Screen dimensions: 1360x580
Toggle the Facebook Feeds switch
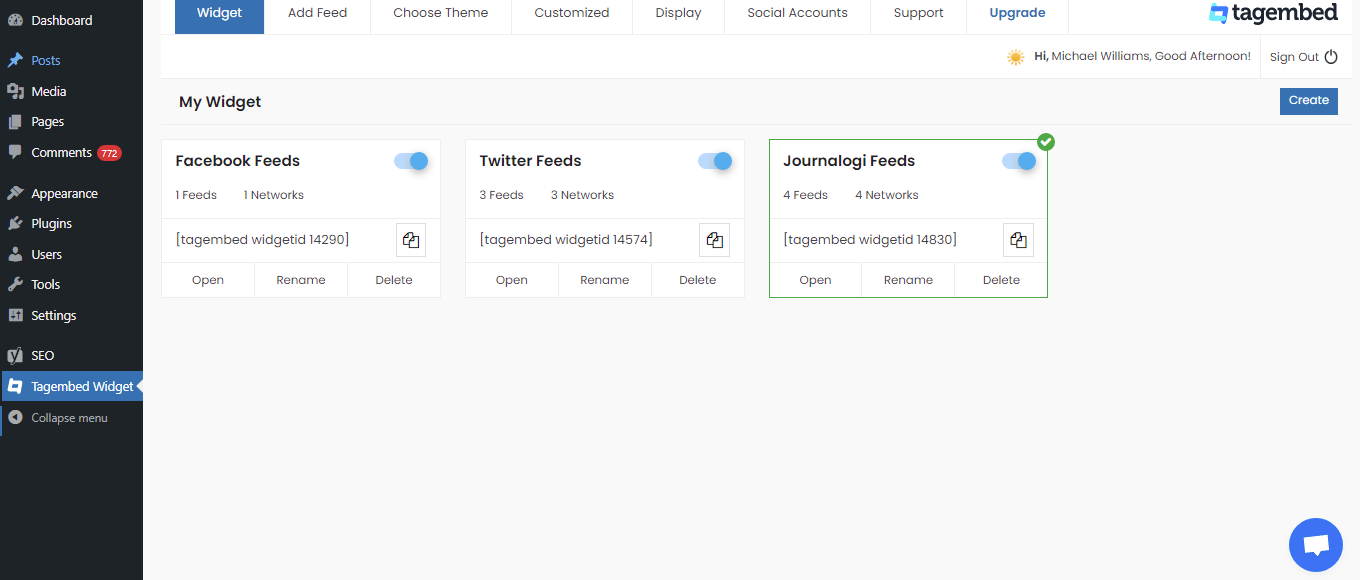[x=411, y=161]
